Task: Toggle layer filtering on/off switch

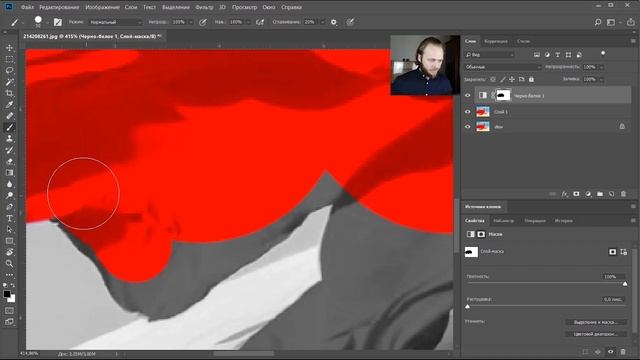Action: coord(603,54)
